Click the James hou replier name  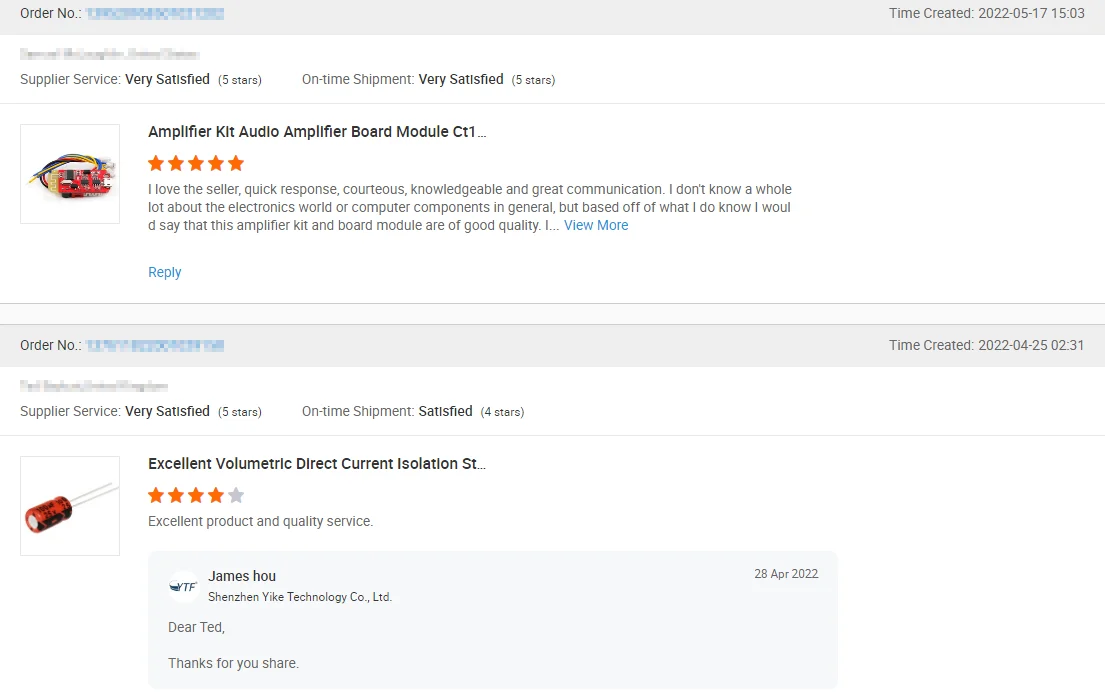point(242,576)
